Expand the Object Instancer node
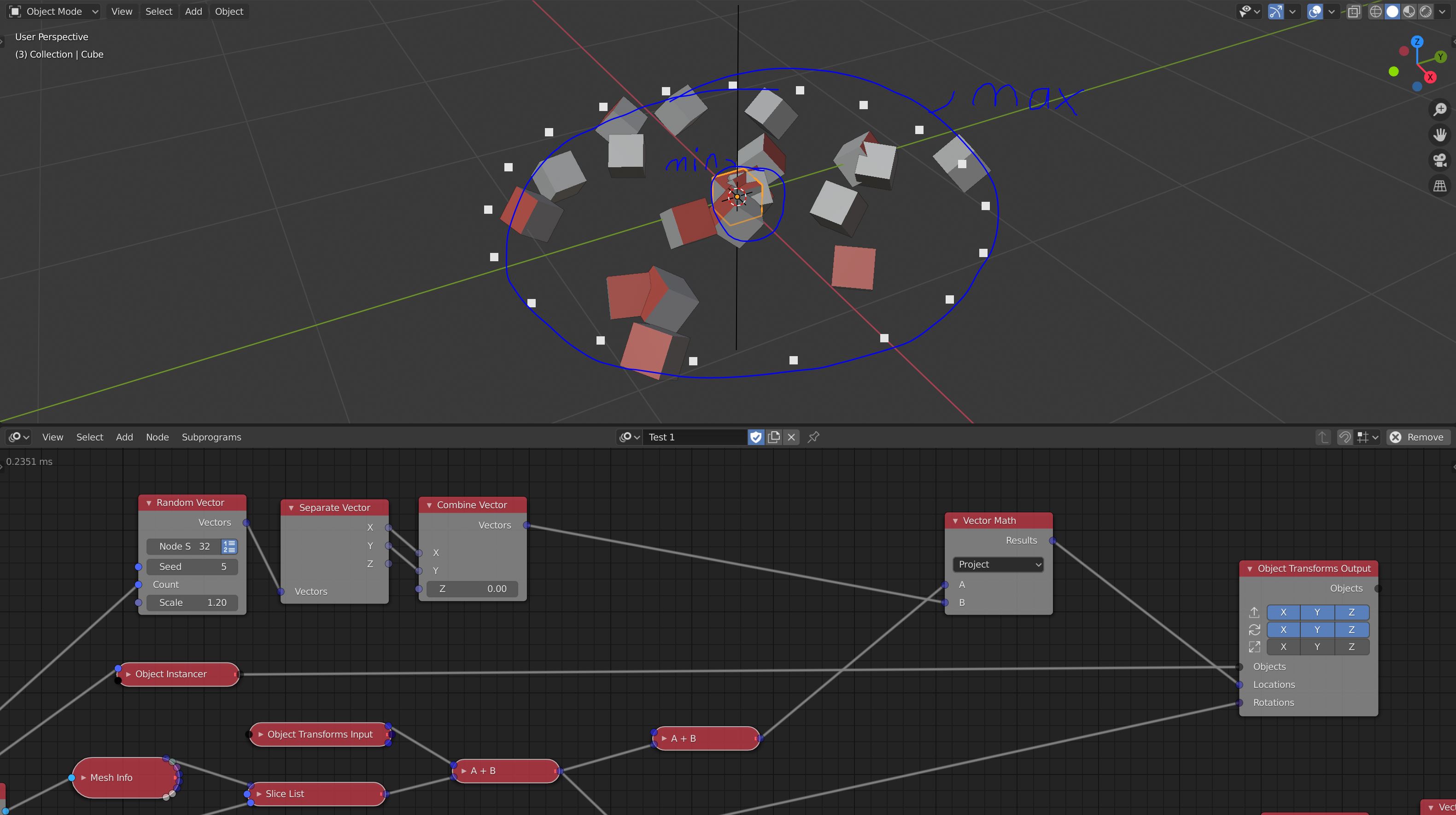The image size is (1456, 815). (129, 674)
